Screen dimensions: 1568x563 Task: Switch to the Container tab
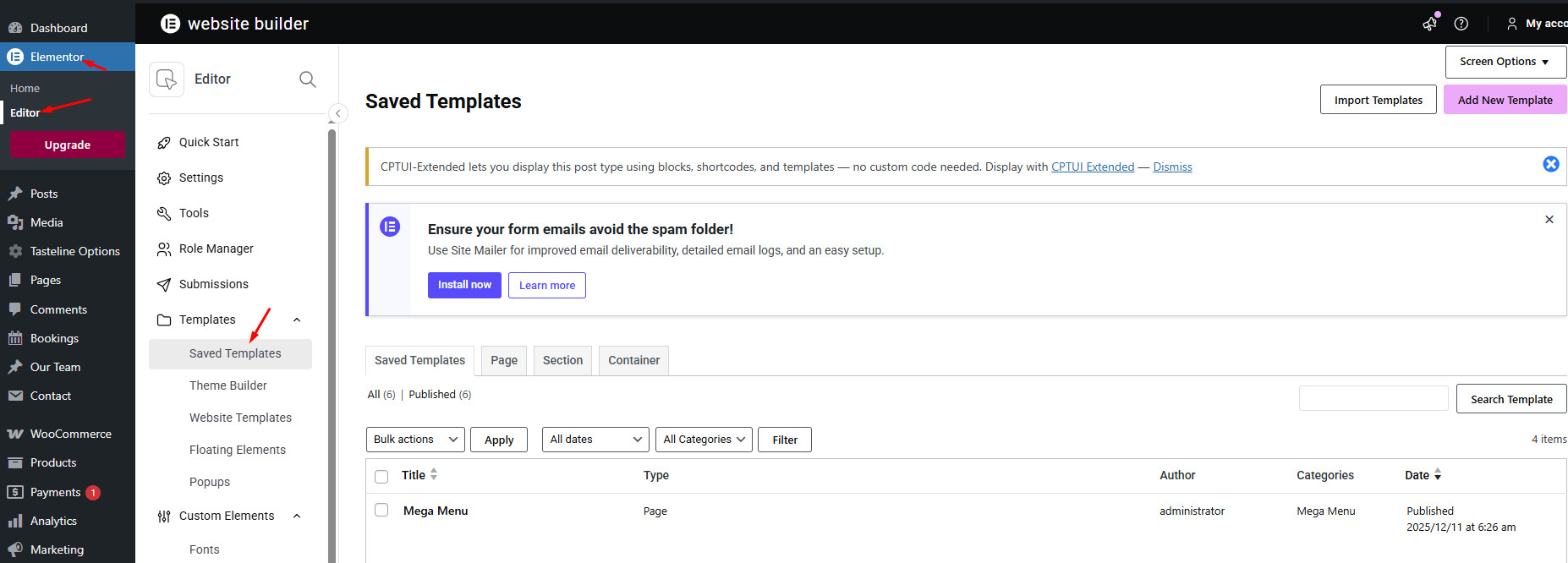pyautogui.click(x=633, y=360)
